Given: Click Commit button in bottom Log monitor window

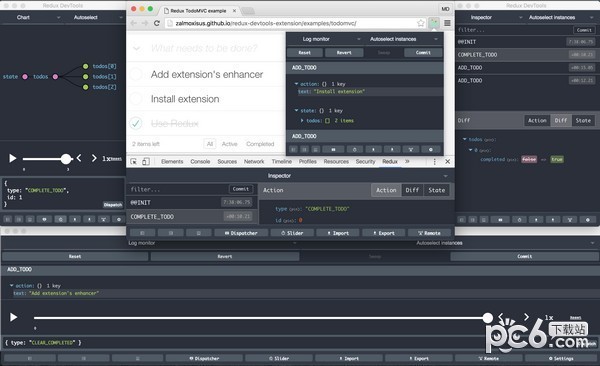Looking at the screenshot, I should [525, 256].
